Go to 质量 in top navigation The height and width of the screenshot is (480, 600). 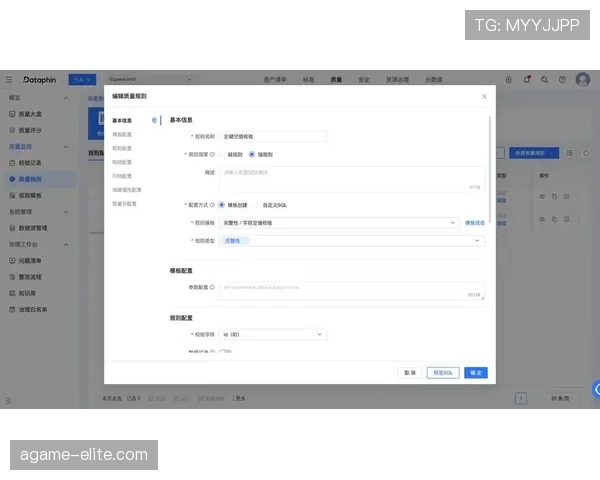tap(336, 80)
